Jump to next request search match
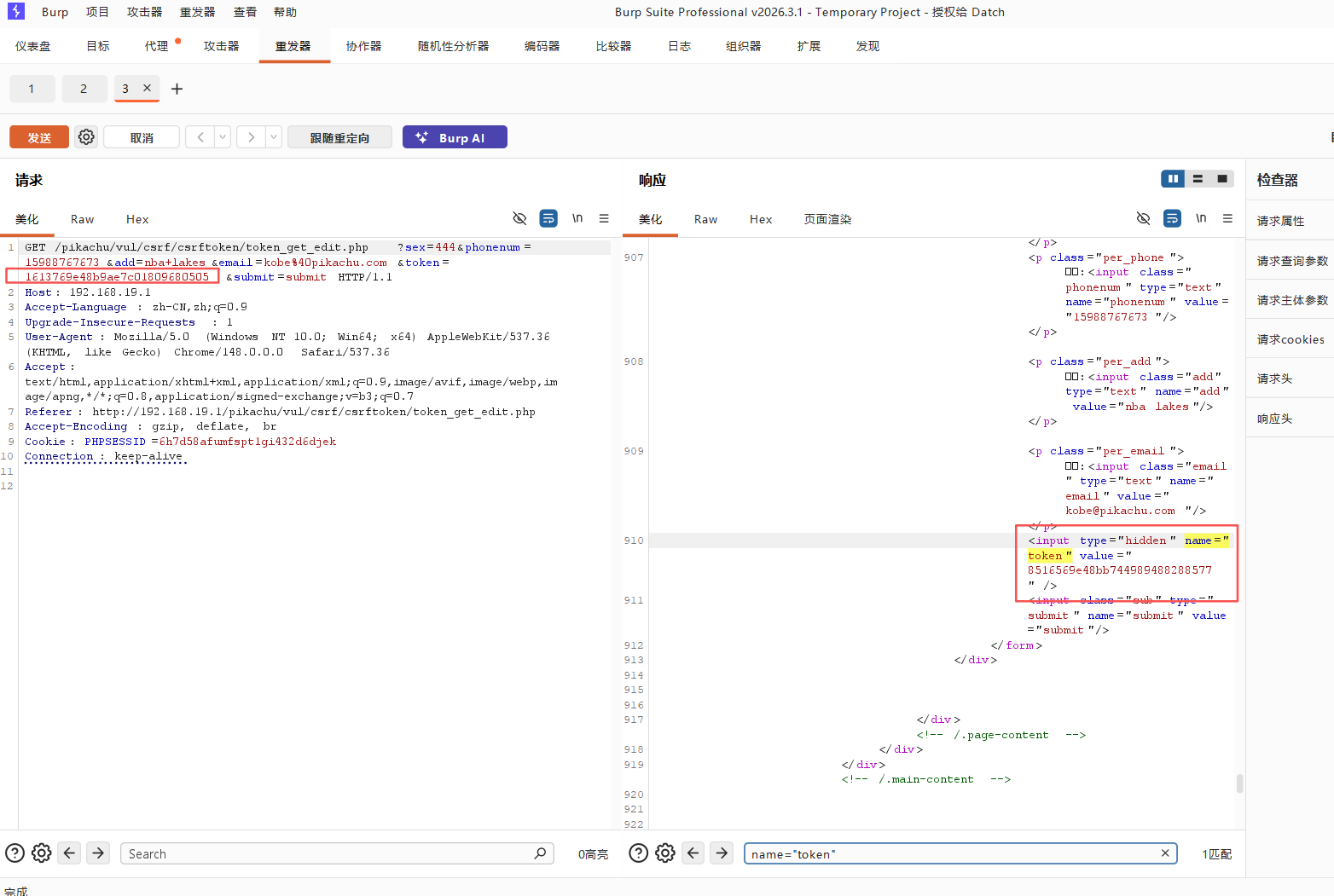 (98, 853)
